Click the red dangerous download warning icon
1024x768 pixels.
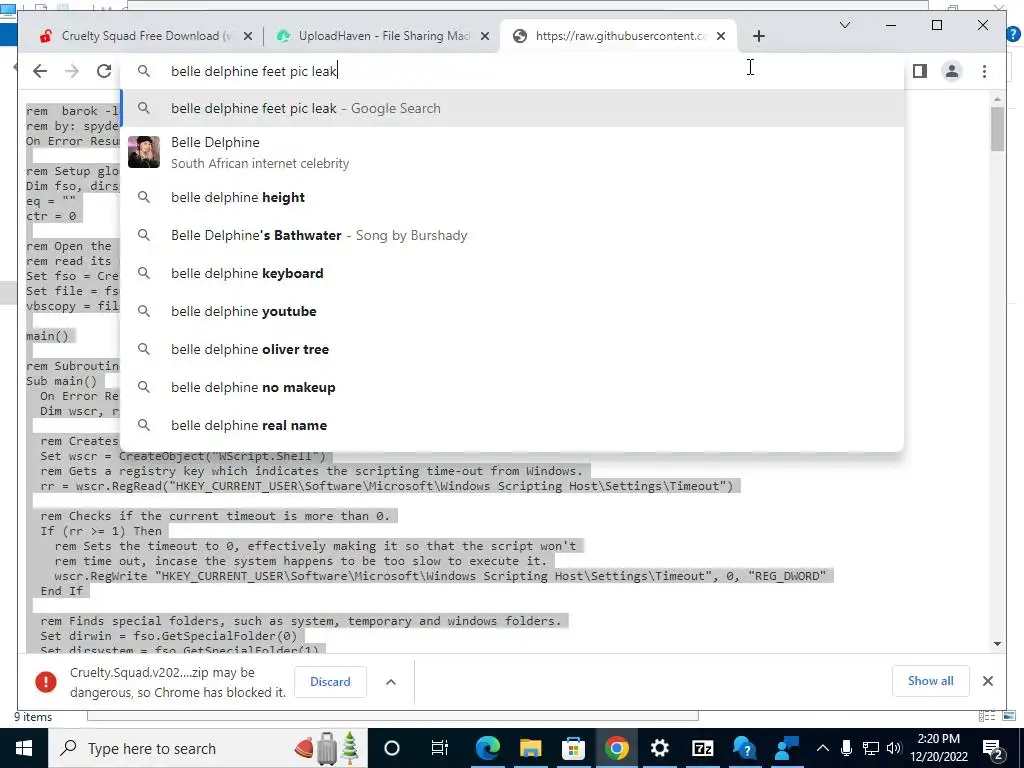tap(46, 682)
